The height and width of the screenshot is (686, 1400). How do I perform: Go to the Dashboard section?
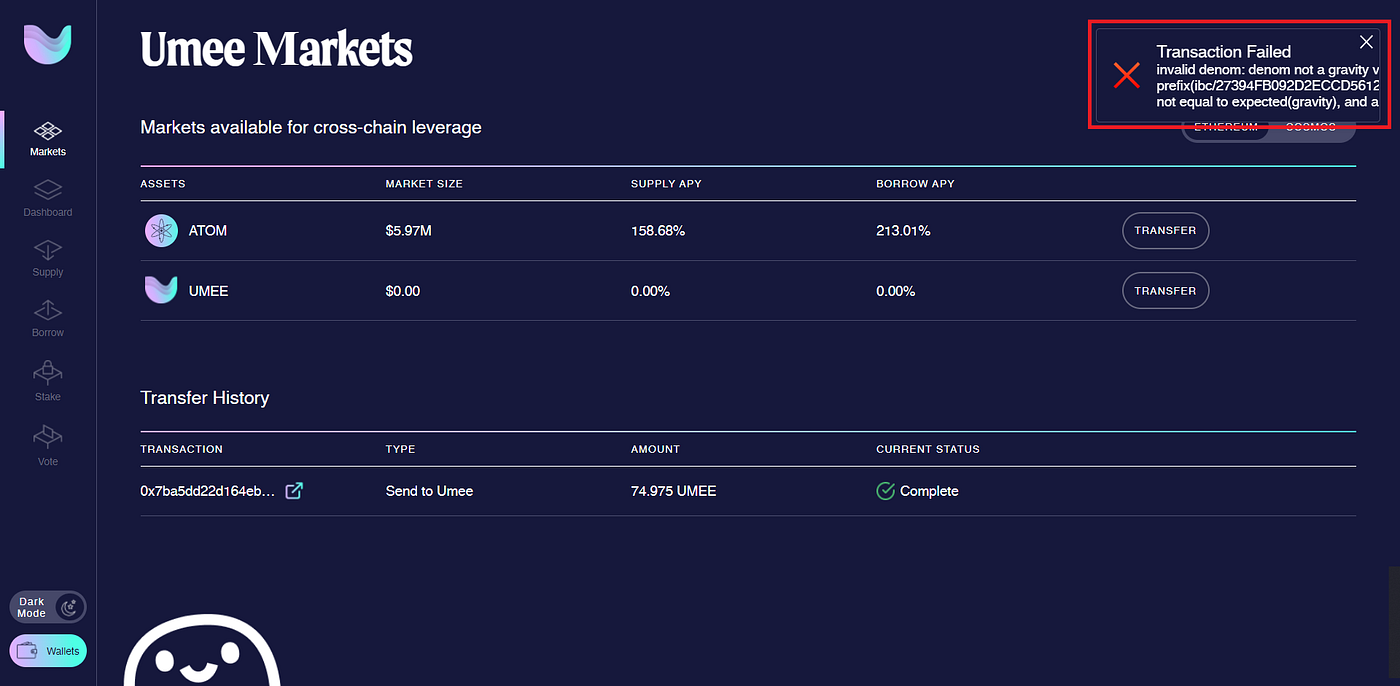point(48,199)
